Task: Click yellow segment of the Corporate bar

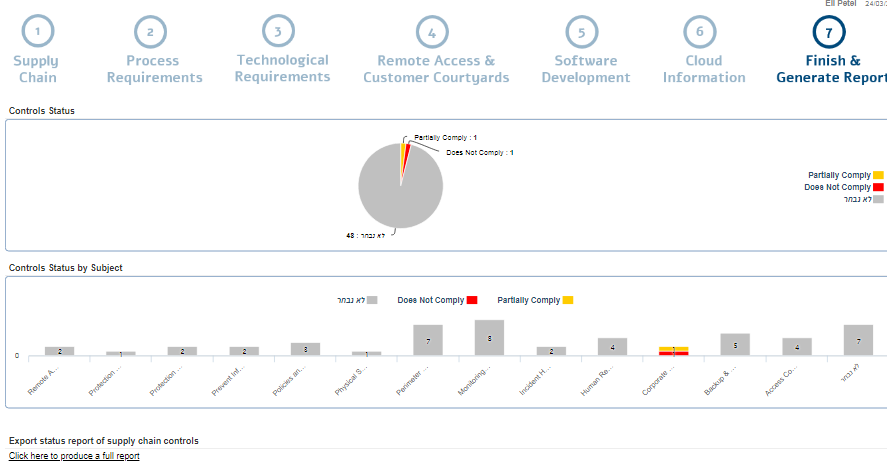Action: coord(674,349)
